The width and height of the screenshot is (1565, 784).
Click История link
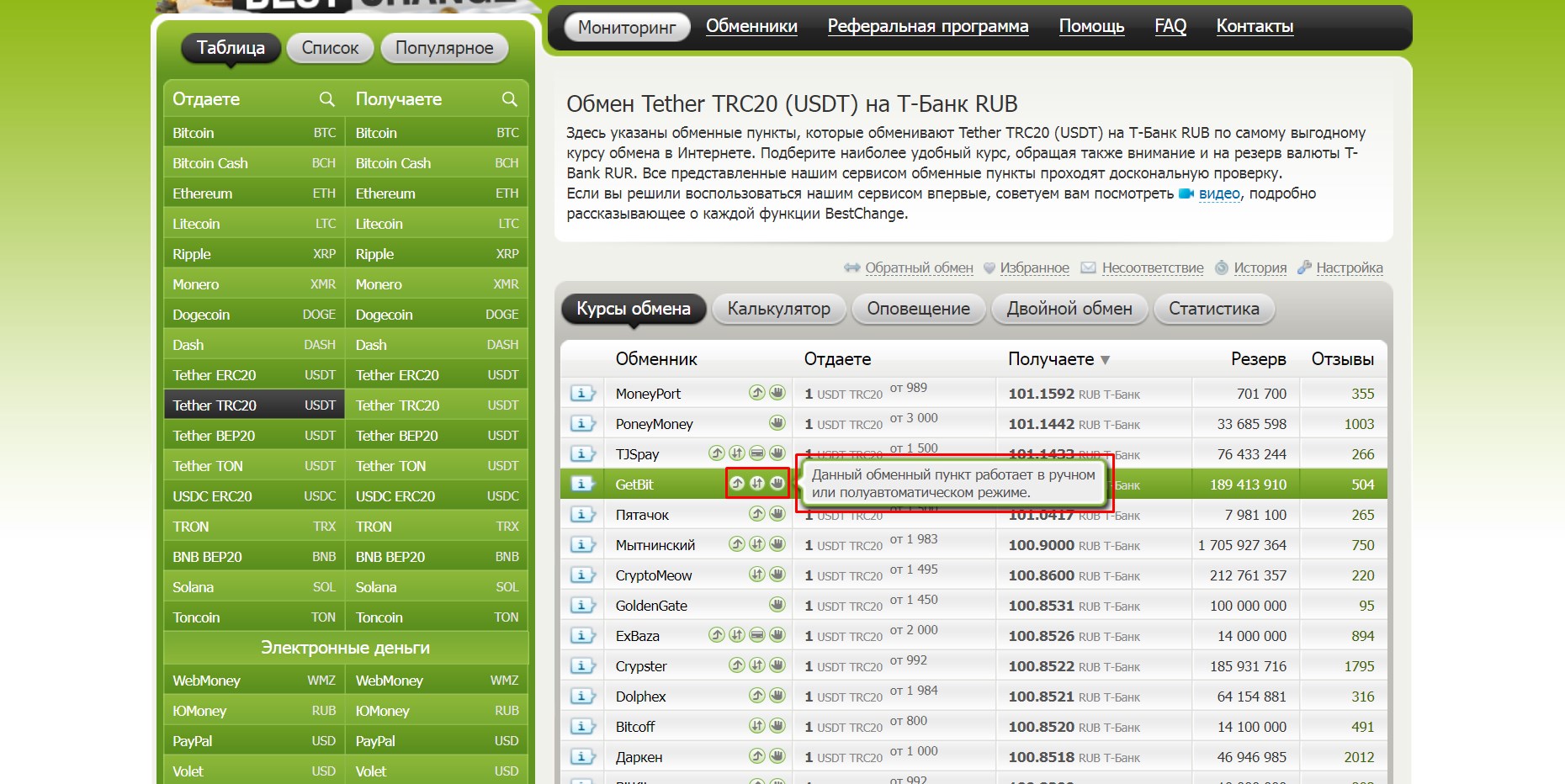[x=1260, y=268]
